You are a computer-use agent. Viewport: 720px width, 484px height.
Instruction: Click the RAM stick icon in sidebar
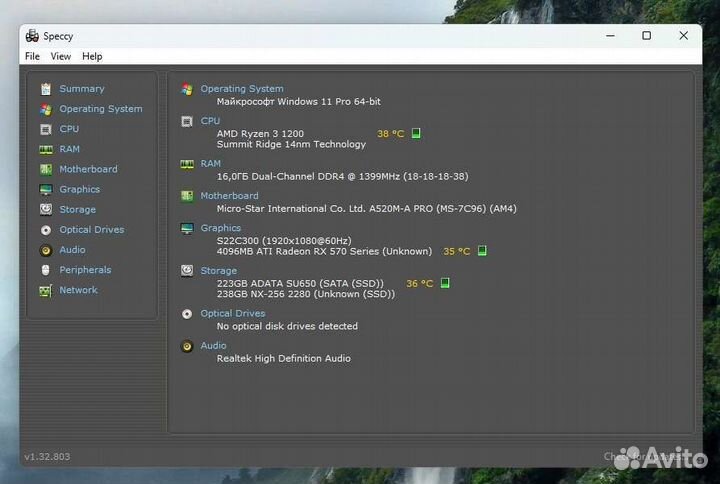pyautogui.click(x=46, y=149)
